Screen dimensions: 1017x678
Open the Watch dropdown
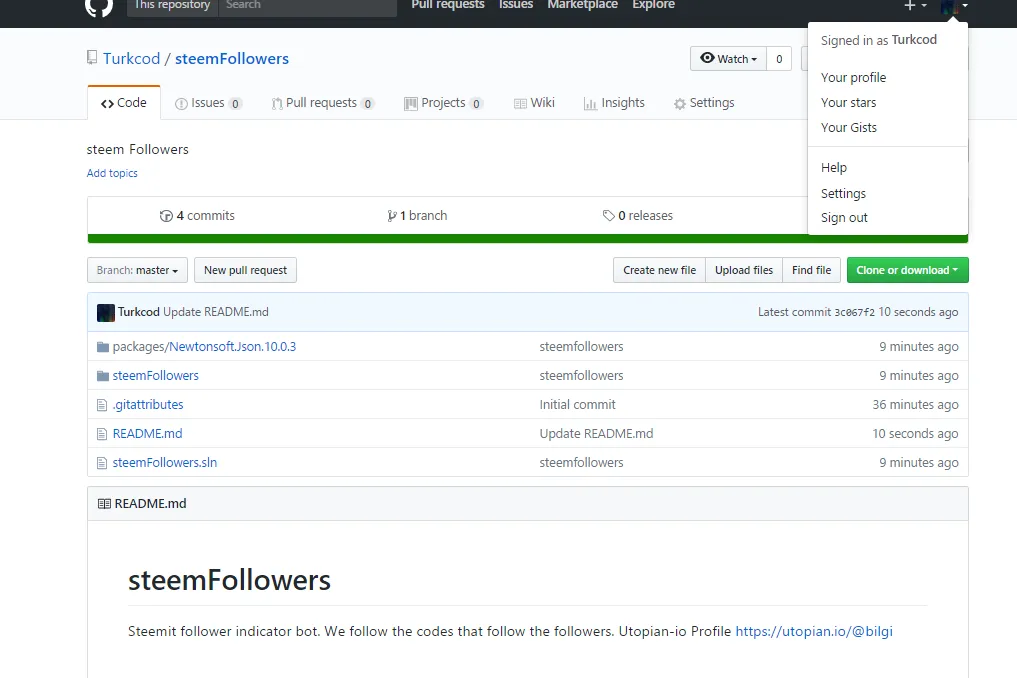(x=728, y=59)
